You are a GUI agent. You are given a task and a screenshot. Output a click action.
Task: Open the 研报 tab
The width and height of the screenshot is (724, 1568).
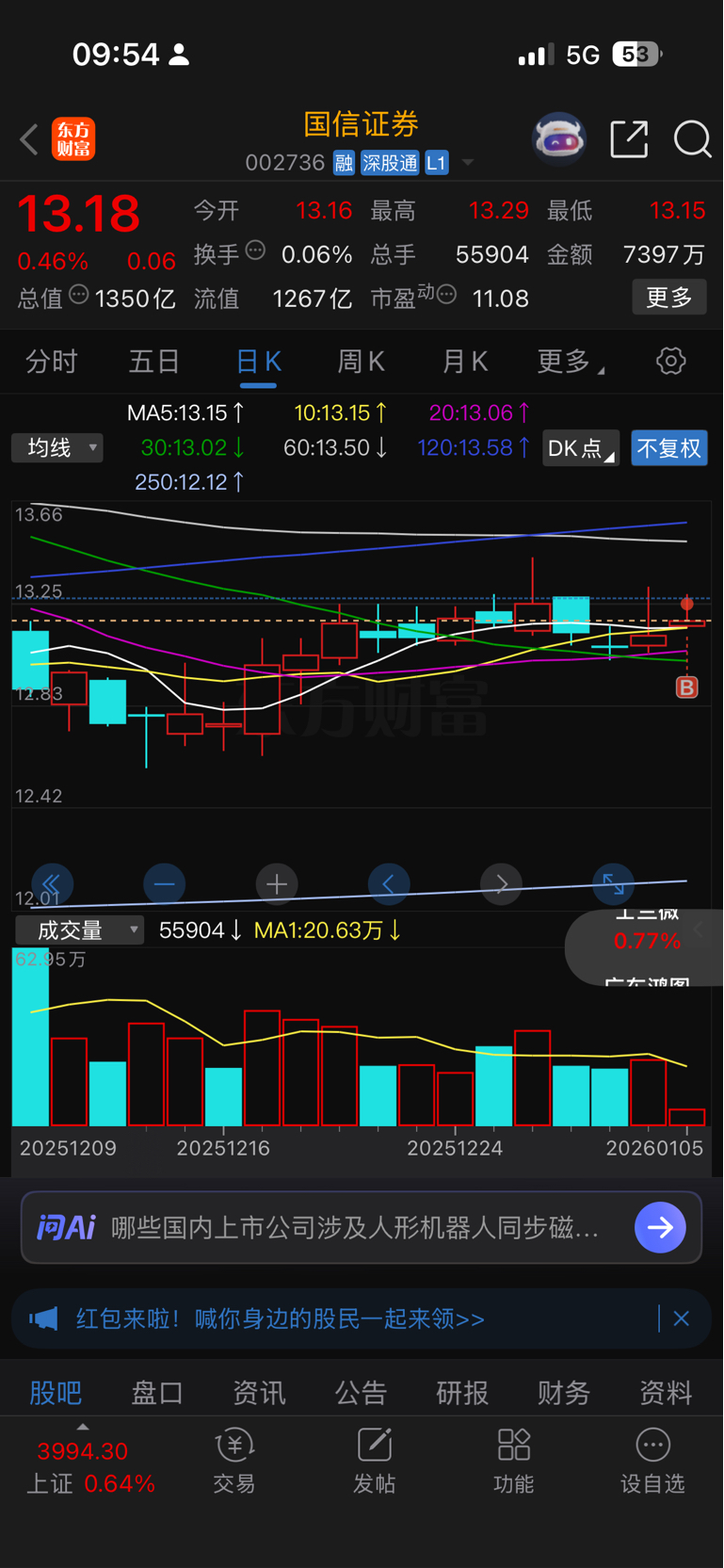click(462, 1393)
